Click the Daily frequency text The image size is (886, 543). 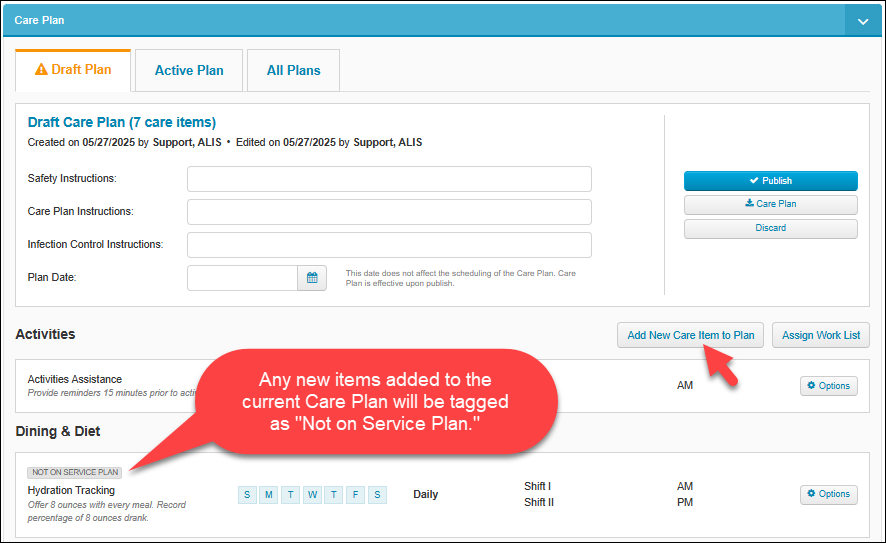[x=425, y=494]
